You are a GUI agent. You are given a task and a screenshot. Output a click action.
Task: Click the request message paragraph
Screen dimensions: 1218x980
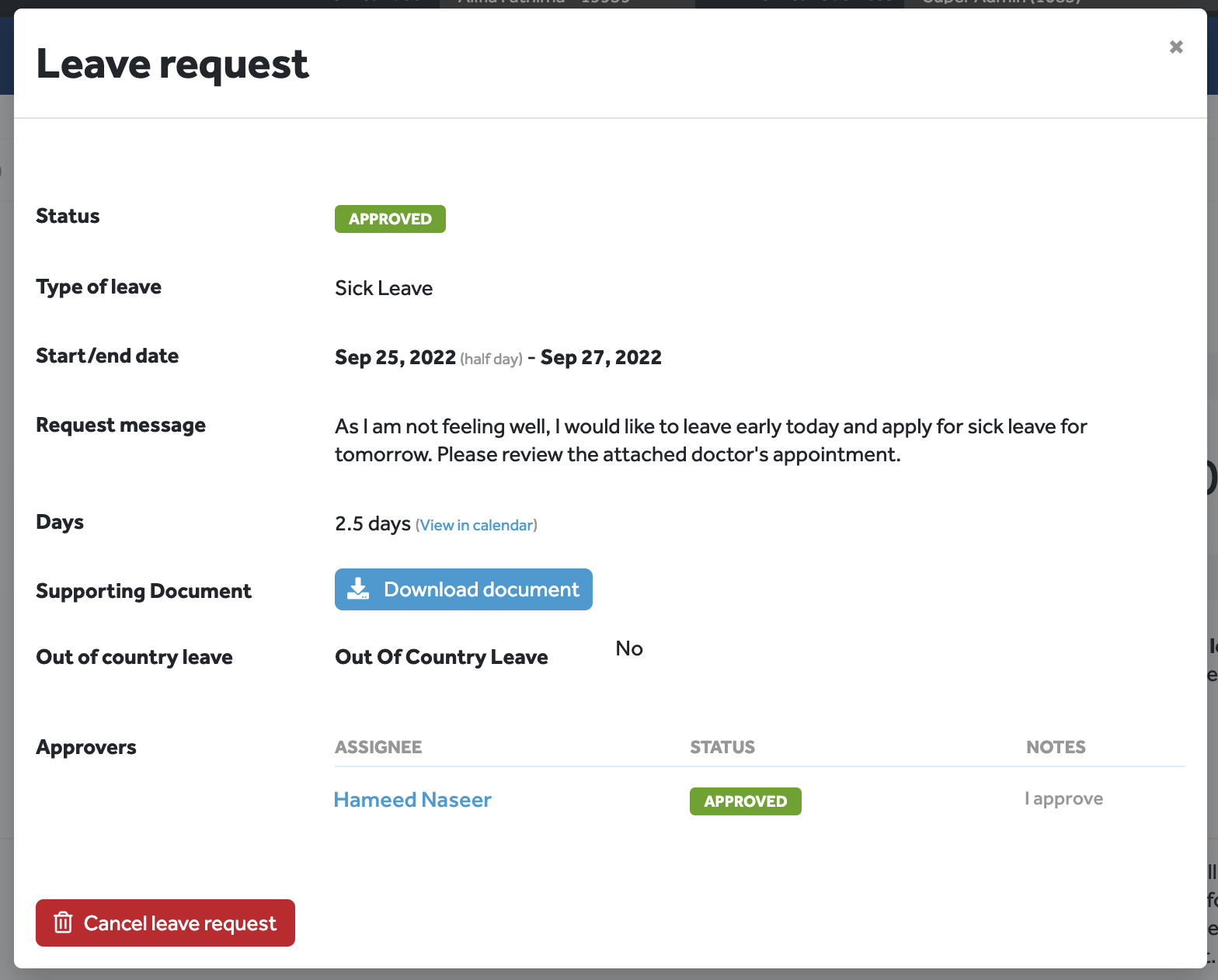pyautogui.click(x=710, y=440)
